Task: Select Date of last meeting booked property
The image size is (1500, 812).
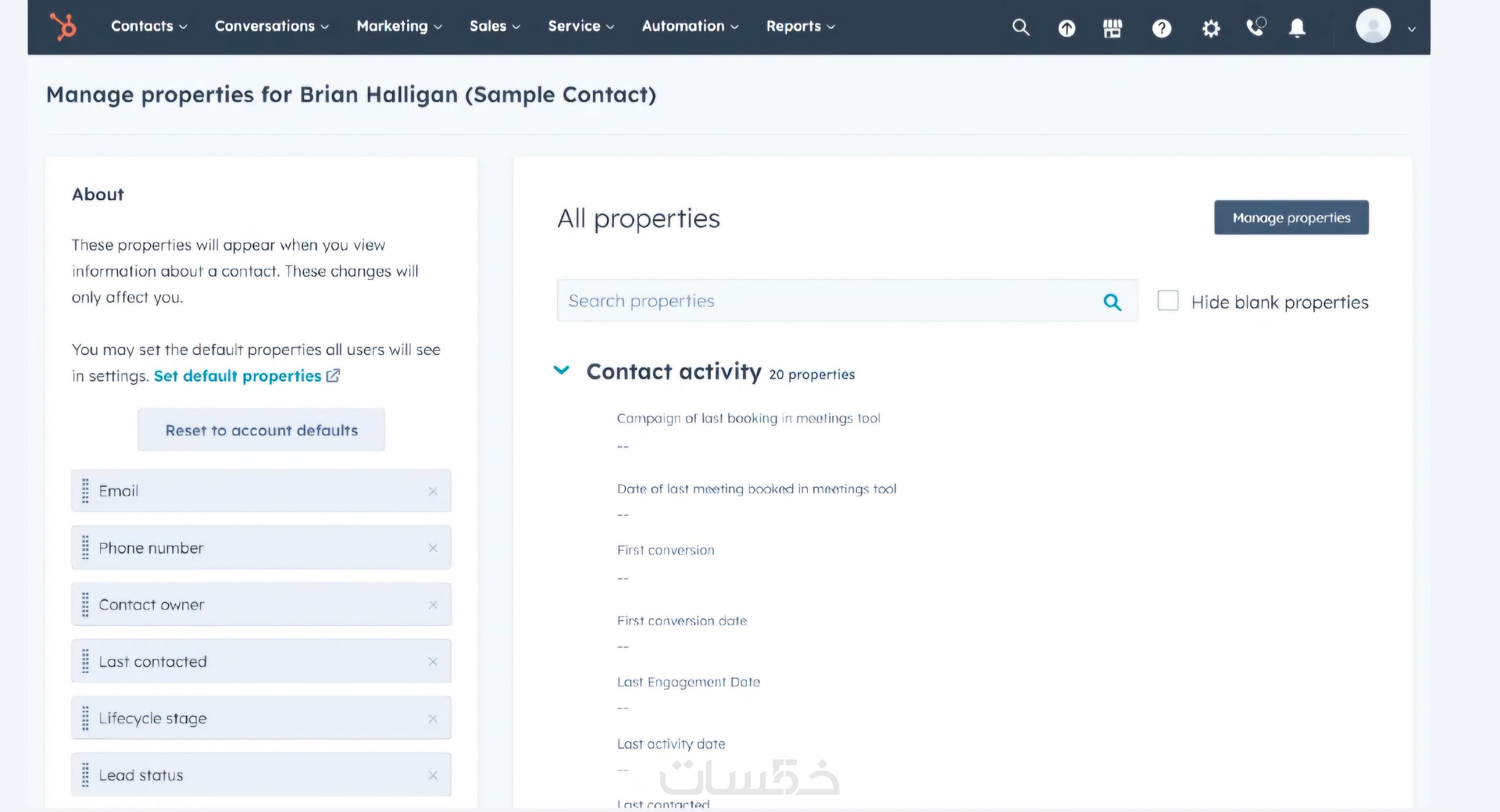Action: coord(756,489)
